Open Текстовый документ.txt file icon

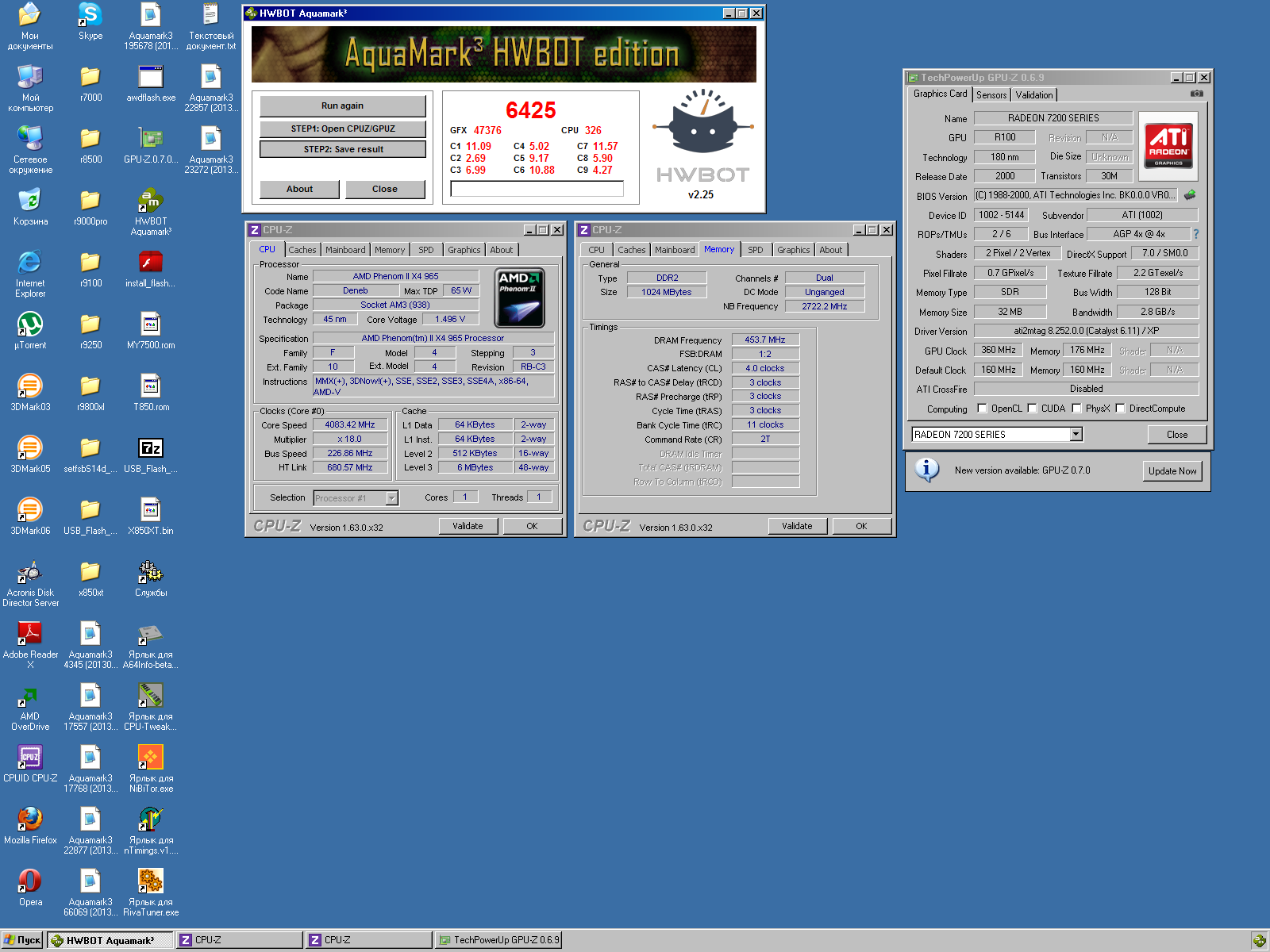click(x=211, y=14)
